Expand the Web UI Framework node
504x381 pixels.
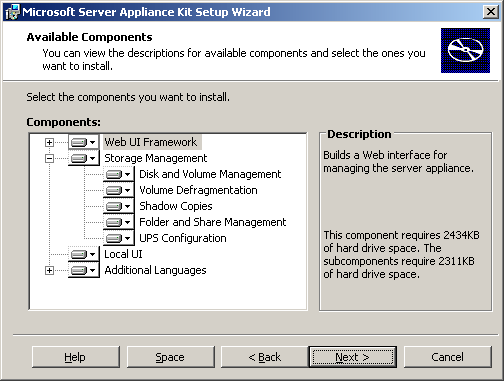[x=49, y=142]
